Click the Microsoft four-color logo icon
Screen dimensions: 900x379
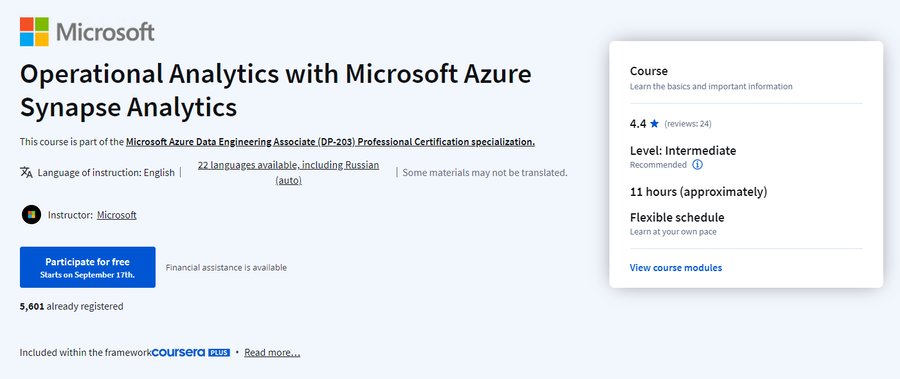pos(34,32)
